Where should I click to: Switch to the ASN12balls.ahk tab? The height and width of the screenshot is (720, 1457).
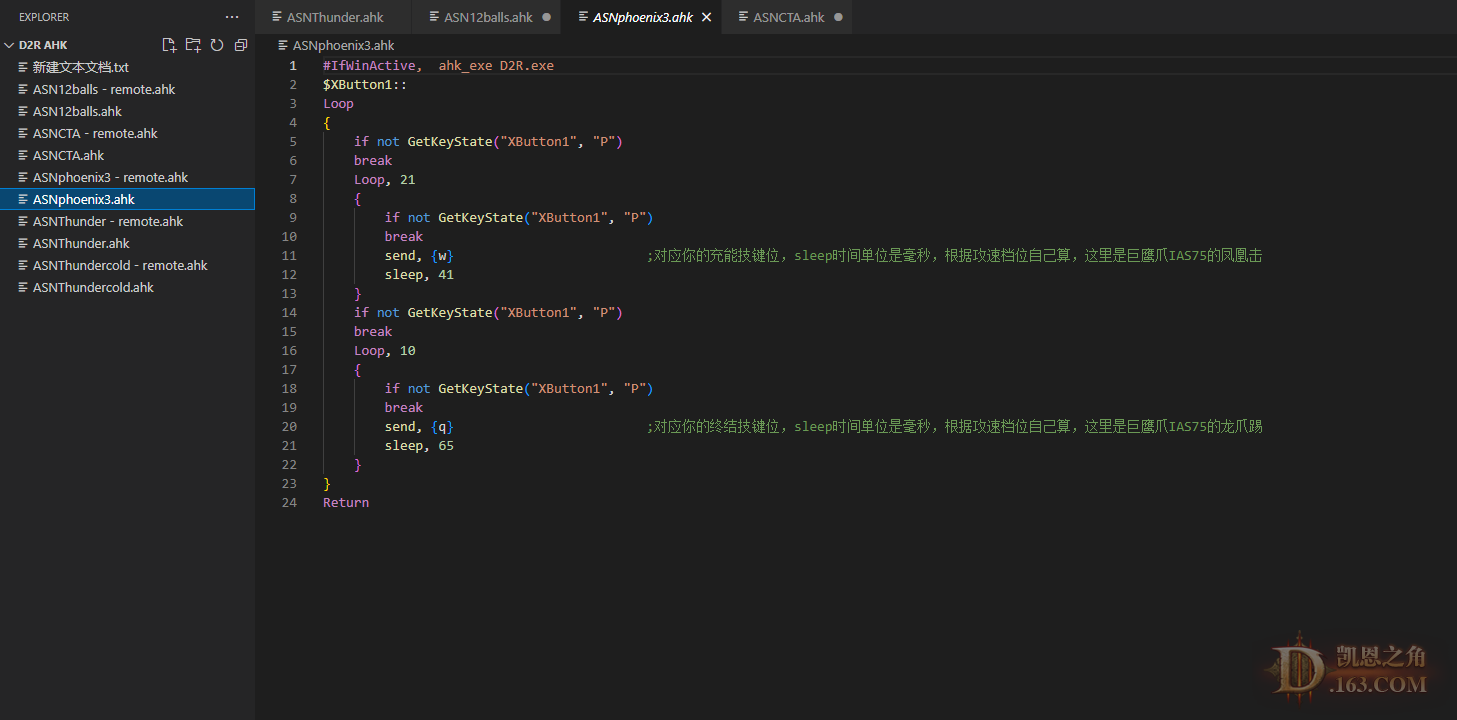click(488, 17)
